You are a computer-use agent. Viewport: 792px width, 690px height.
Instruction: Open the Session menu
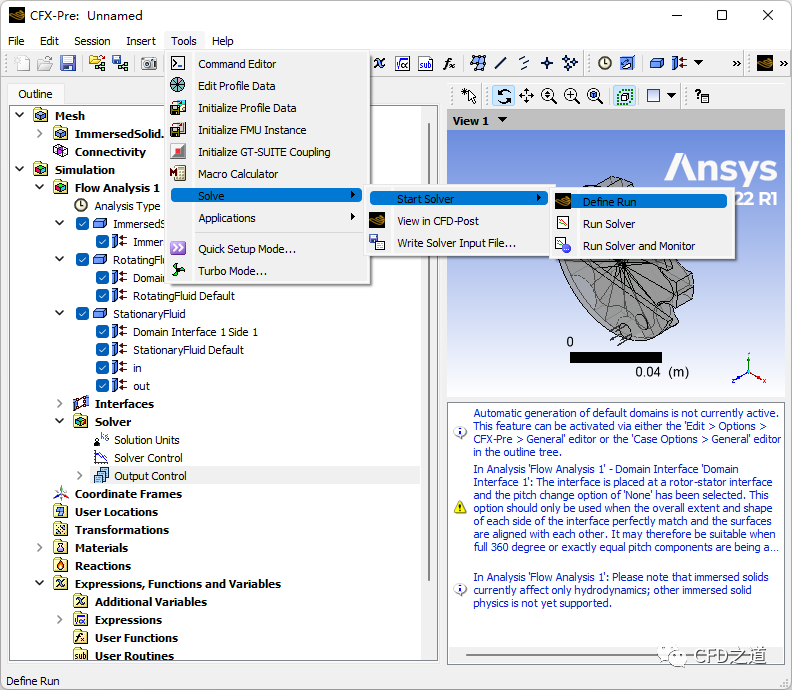click(x=92, y=41)
